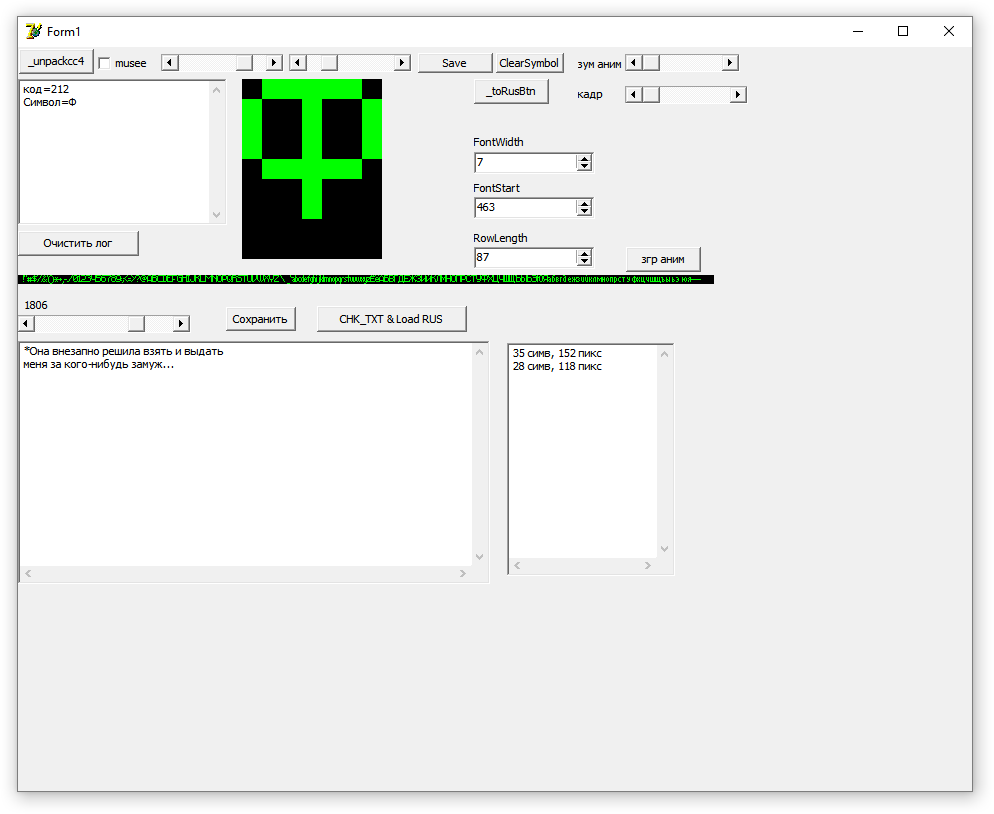
Task: Click the green font strip preview
Action: point(366,280)
